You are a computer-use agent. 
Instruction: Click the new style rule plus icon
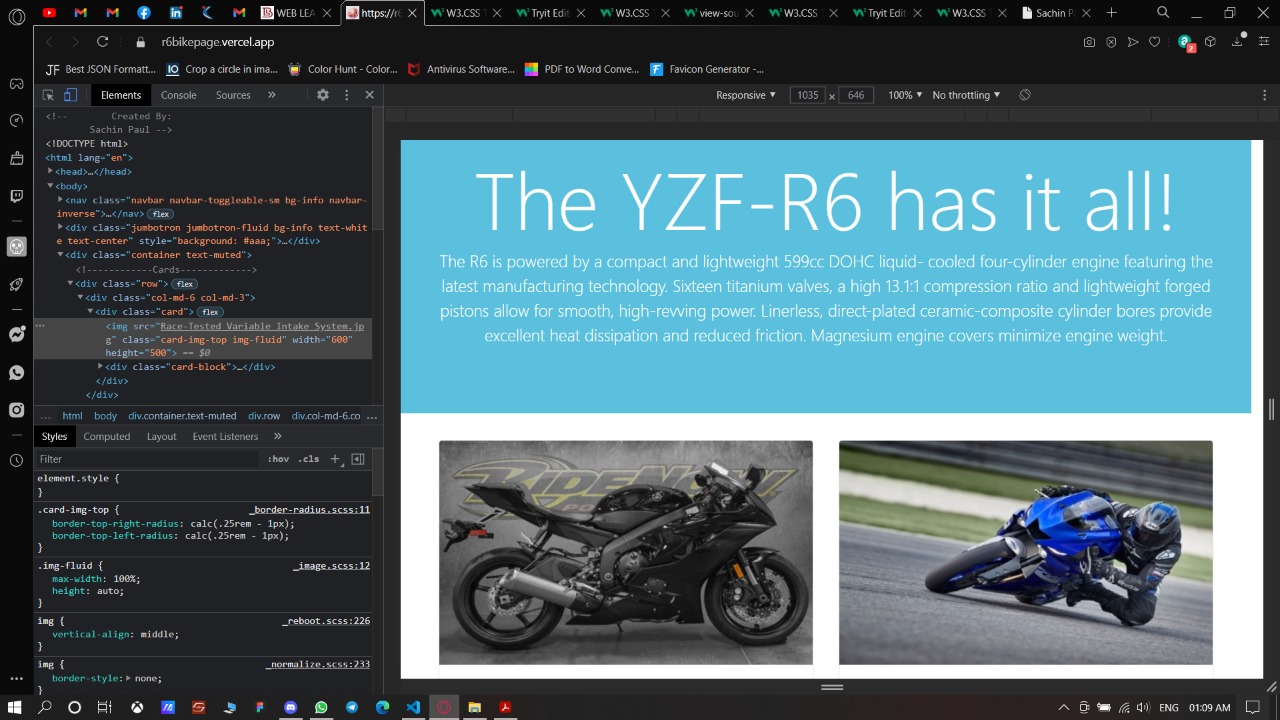335,459
